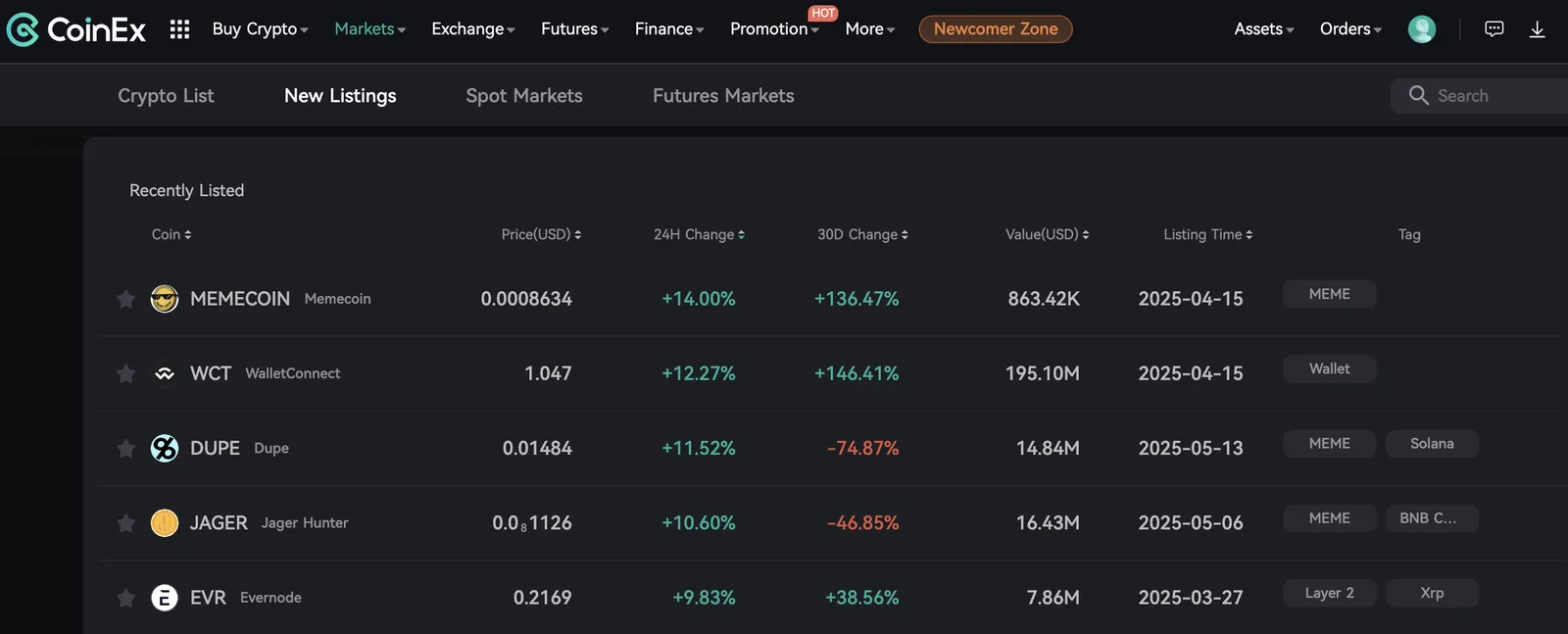
Task: Sort by the 30D Change column
Action: point(863,234)
